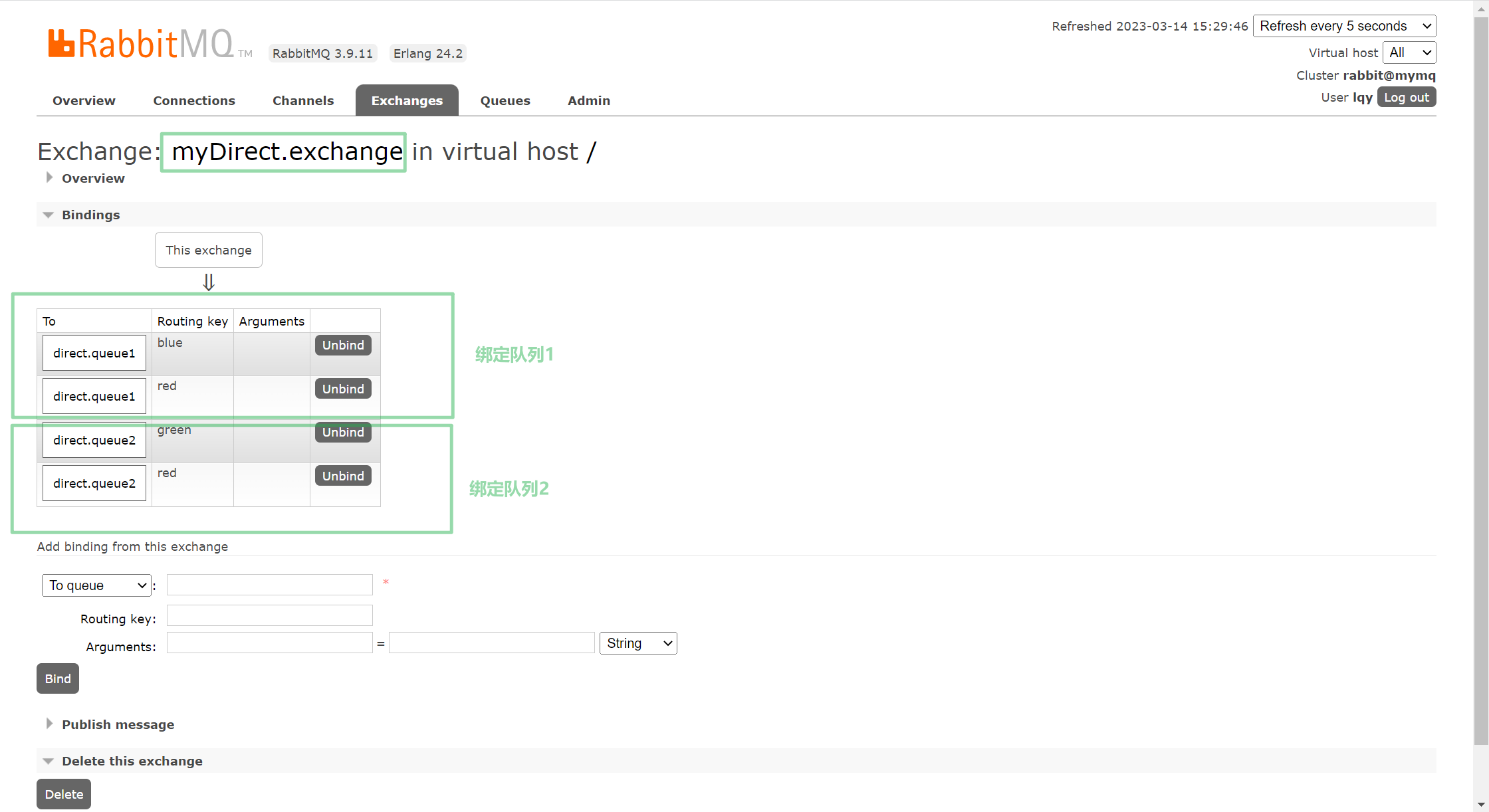Screen dimensions: 1489x812
Task: Log out of the lqy user
Action: 1406,98
